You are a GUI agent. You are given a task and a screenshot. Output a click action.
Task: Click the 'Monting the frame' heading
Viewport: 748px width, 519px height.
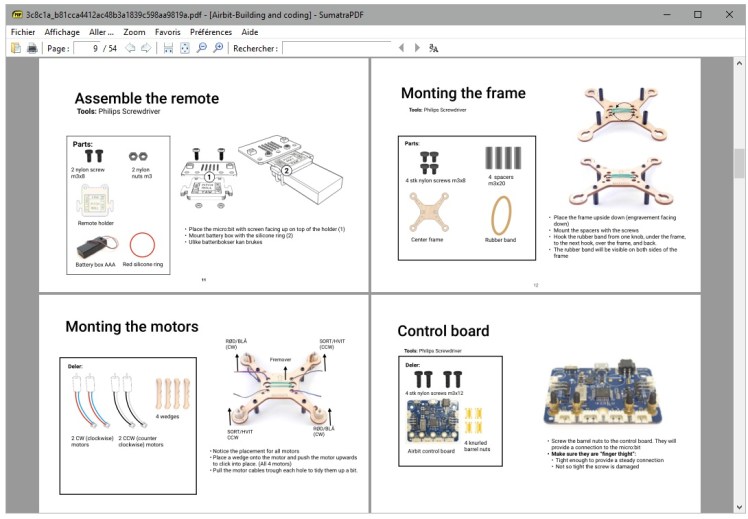click(x=463, y=93)
